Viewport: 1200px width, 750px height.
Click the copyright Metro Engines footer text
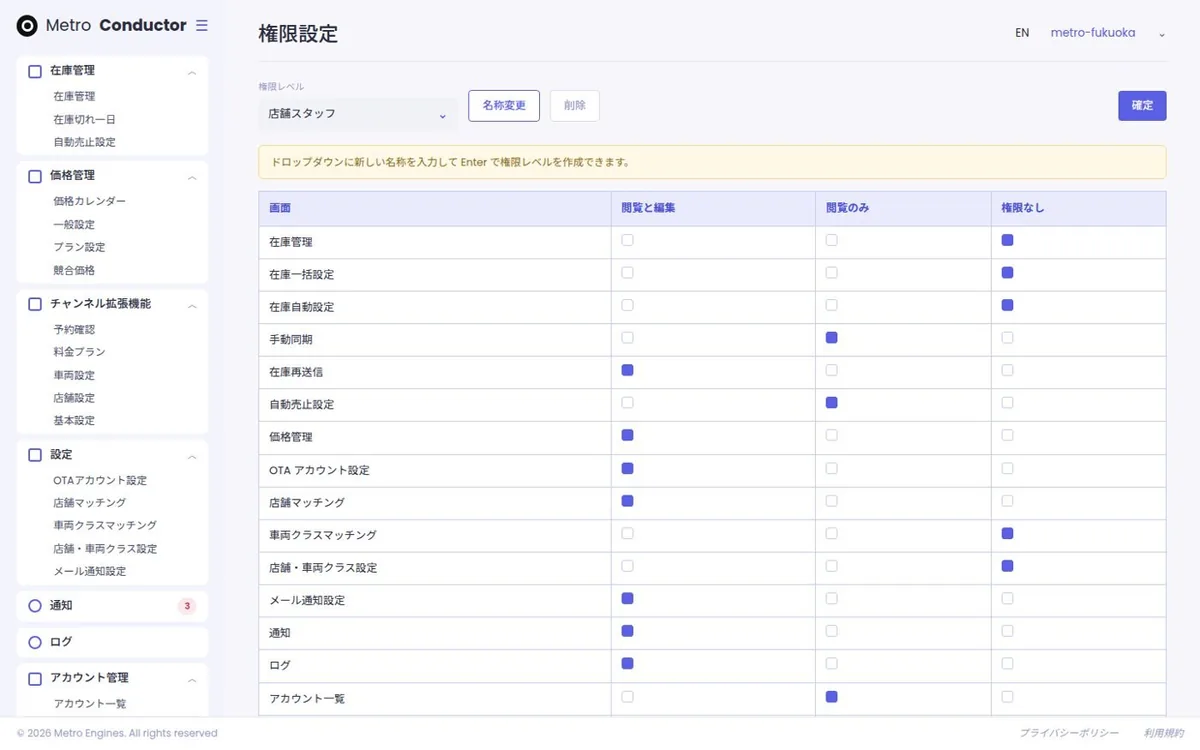117,733
